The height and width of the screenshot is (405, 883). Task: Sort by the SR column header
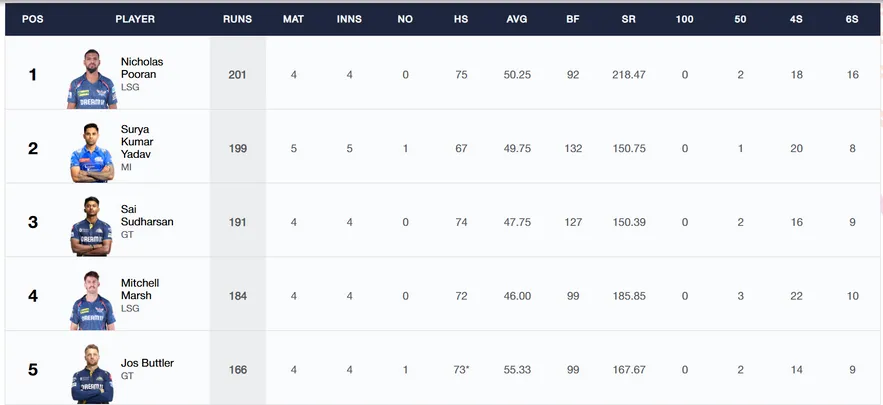pyautogui.click(x=628, y=19)
